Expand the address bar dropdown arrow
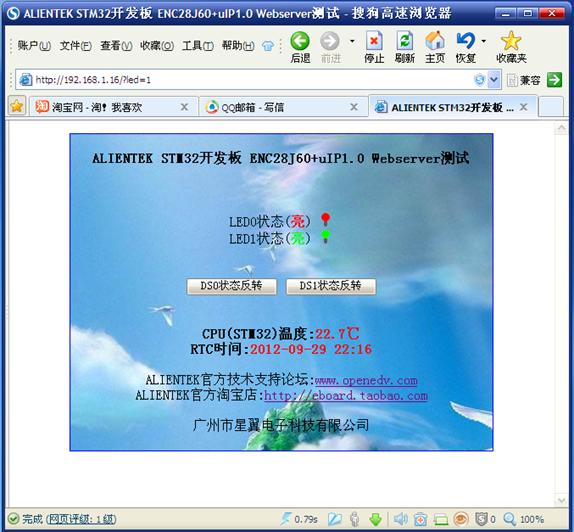The image size is (574, 532). 494,79
